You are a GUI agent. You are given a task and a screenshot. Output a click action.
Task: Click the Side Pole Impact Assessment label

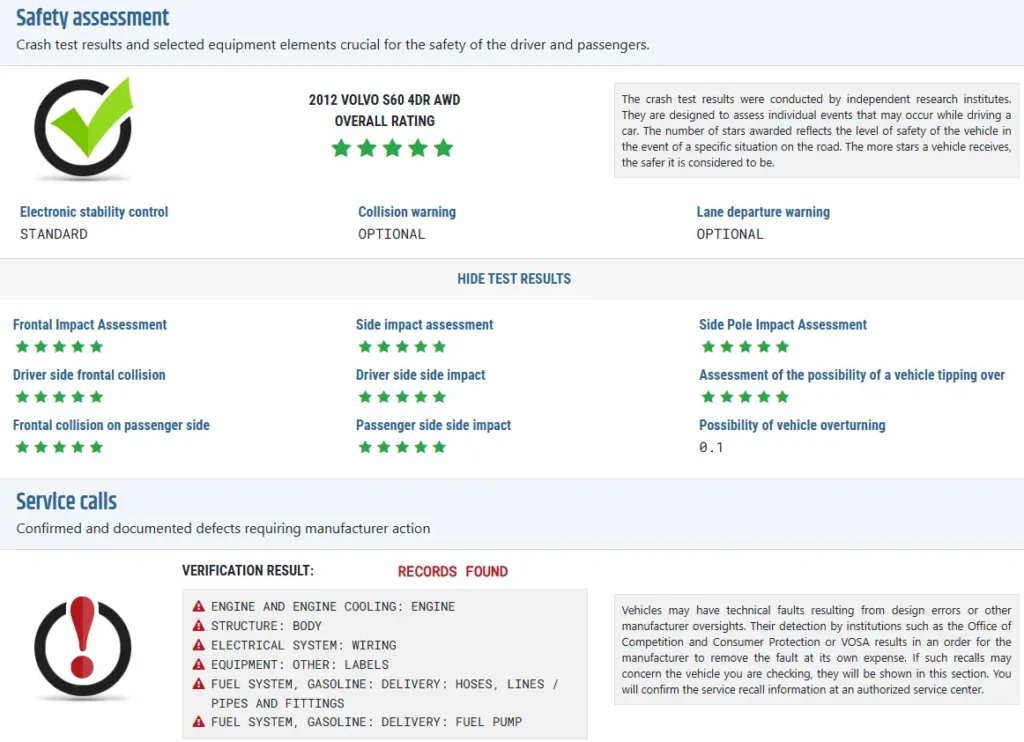pos(783,325)
